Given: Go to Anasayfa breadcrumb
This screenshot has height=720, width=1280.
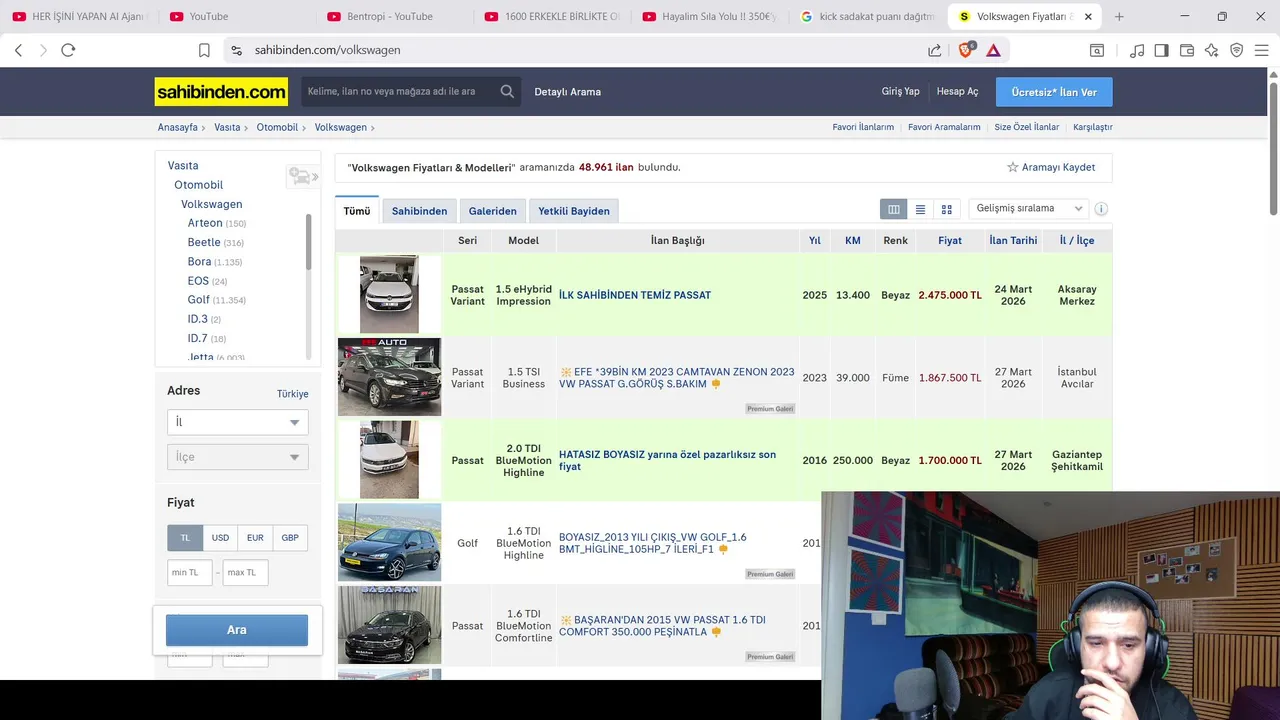Looking at the screenshot, I should (x=178, y=127).
